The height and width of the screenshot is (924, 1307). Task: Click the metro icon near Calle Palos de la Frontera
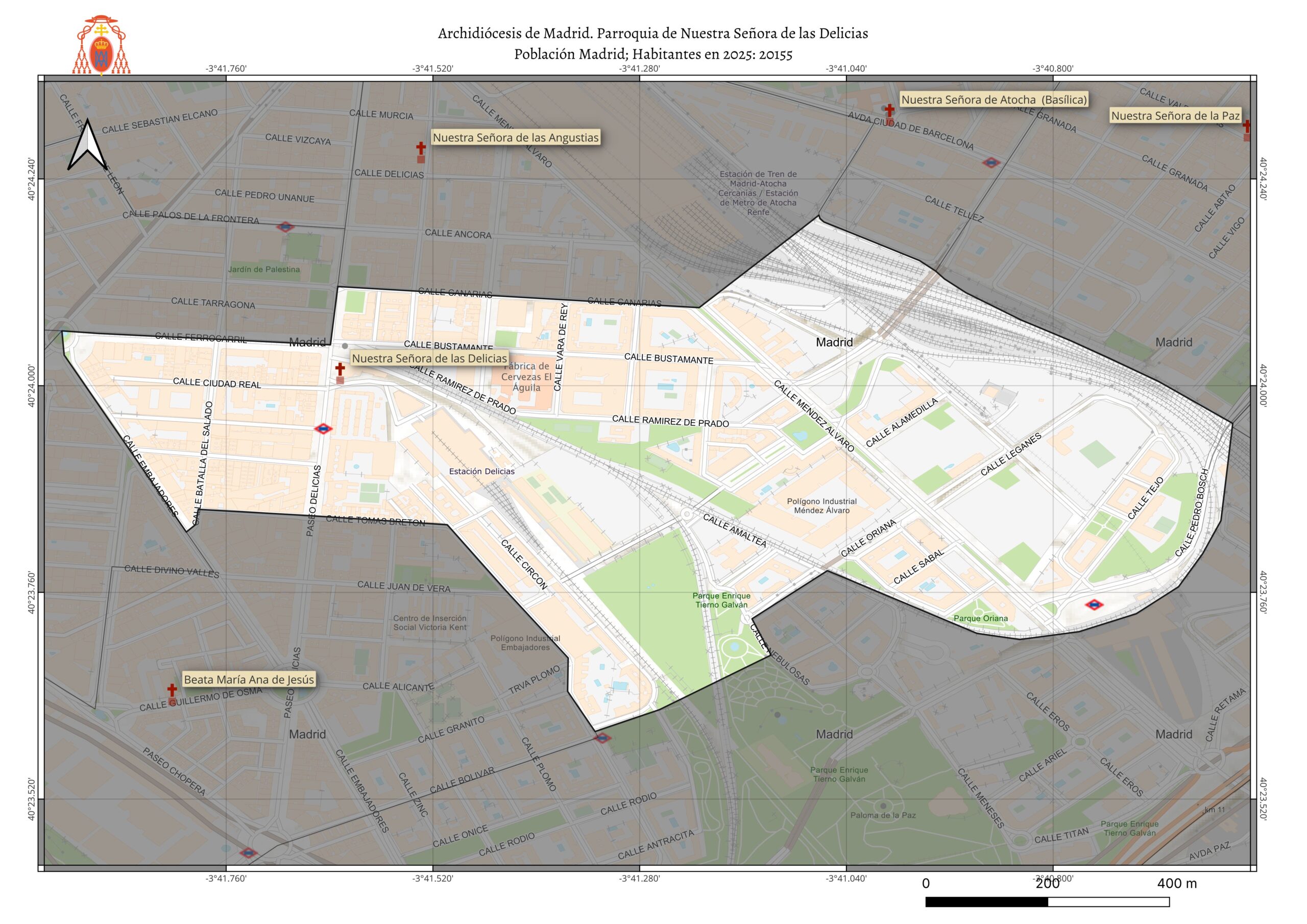(285, 227)
